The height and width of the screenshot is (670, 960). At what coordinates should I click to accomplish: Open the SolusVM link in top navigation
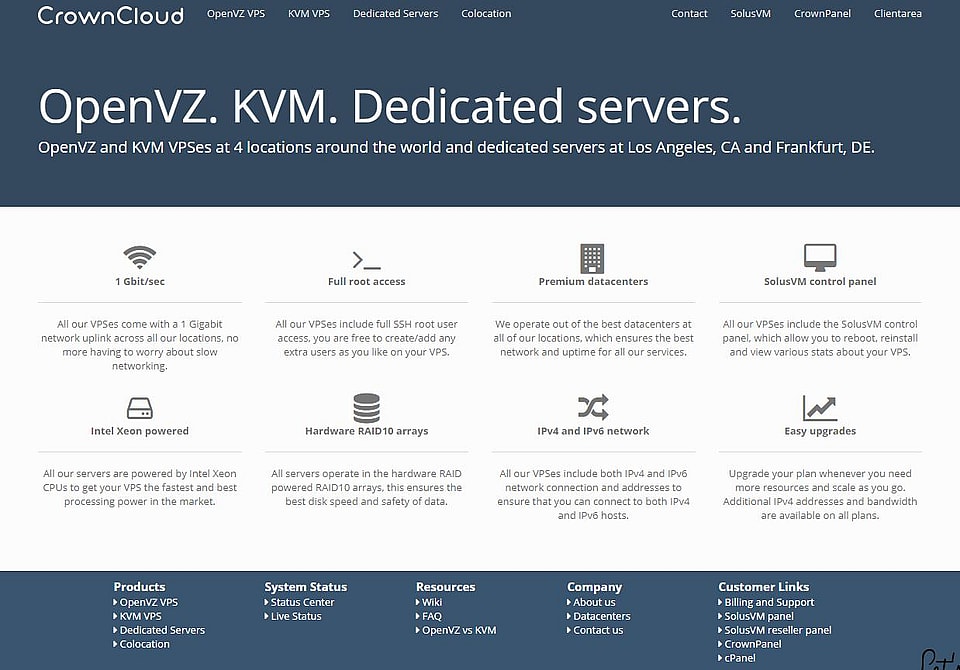[x=750, y=13]
